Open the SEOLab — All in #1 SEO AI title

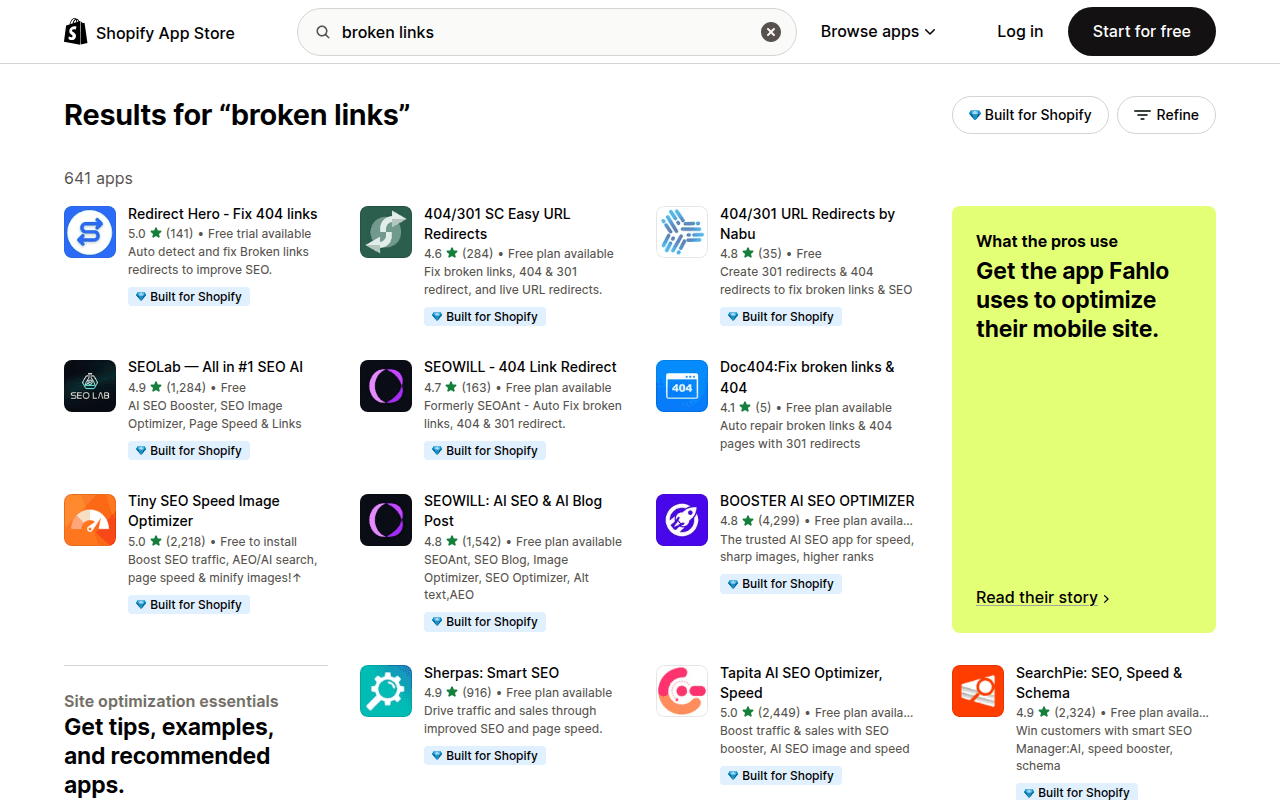pos(216,367)
